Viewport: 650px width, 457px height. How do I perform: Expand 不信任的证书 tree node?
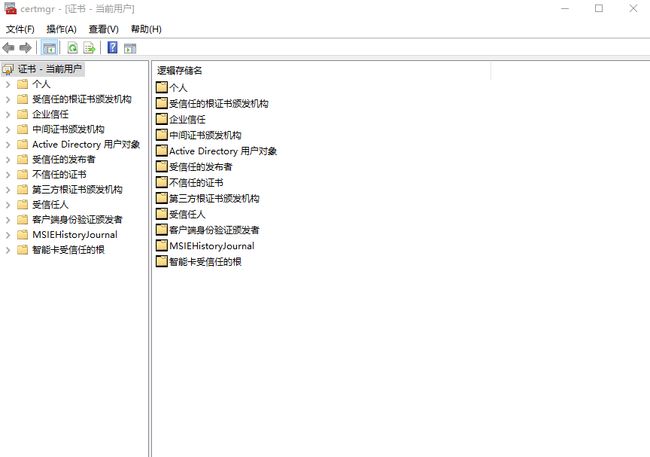click(8, 175)
